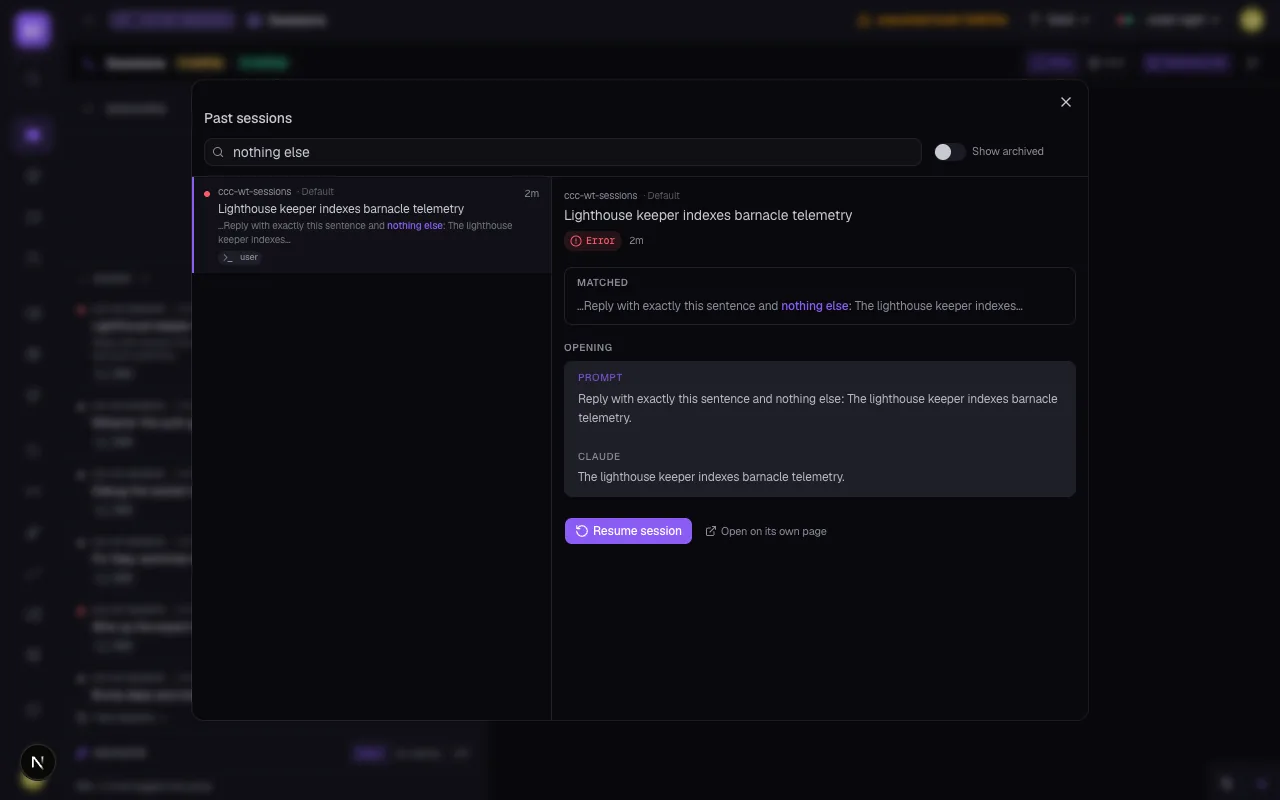The width and height of the screenshot is (1280, 800).
Task: Click the external-link icon beside Open on its own page
Action: pyautogui.click(x=711, y=531)
